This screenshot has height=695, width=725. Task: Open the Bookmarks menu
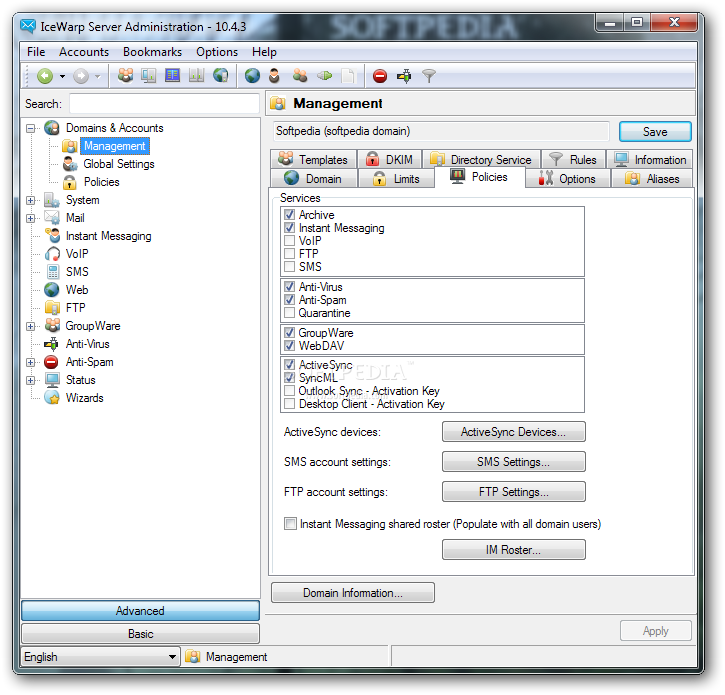tap(152, 52)
